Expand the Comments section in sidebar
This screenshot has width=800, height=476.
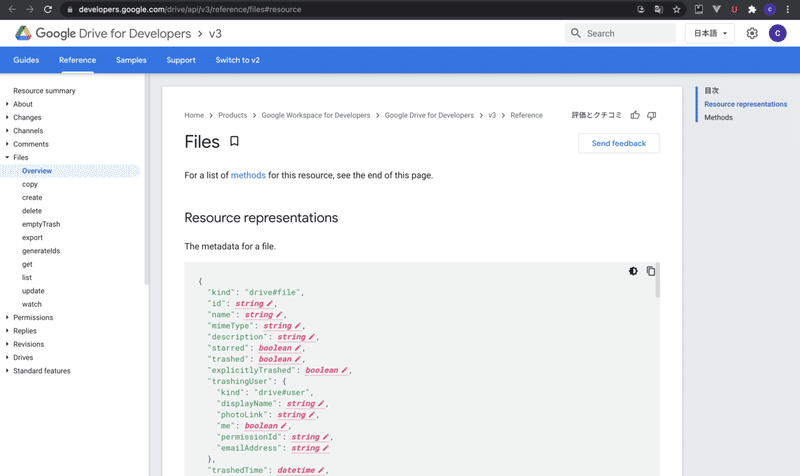[7, 144]
